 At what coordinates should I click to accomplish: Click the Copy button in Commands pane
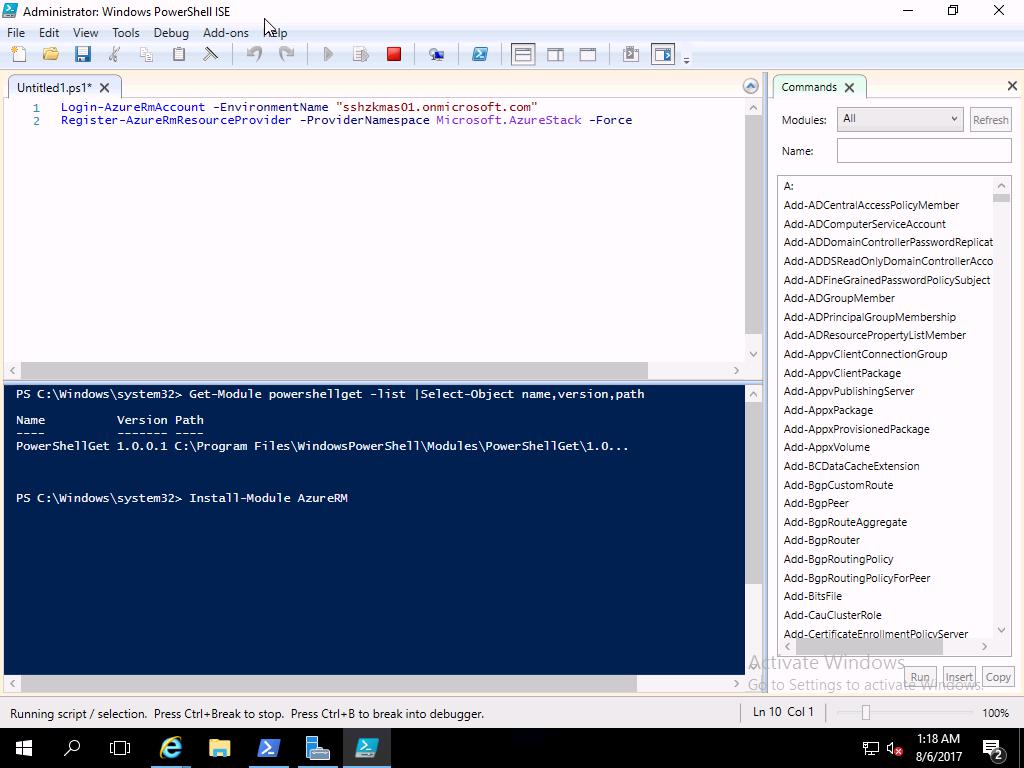click(x=998, y=677)
